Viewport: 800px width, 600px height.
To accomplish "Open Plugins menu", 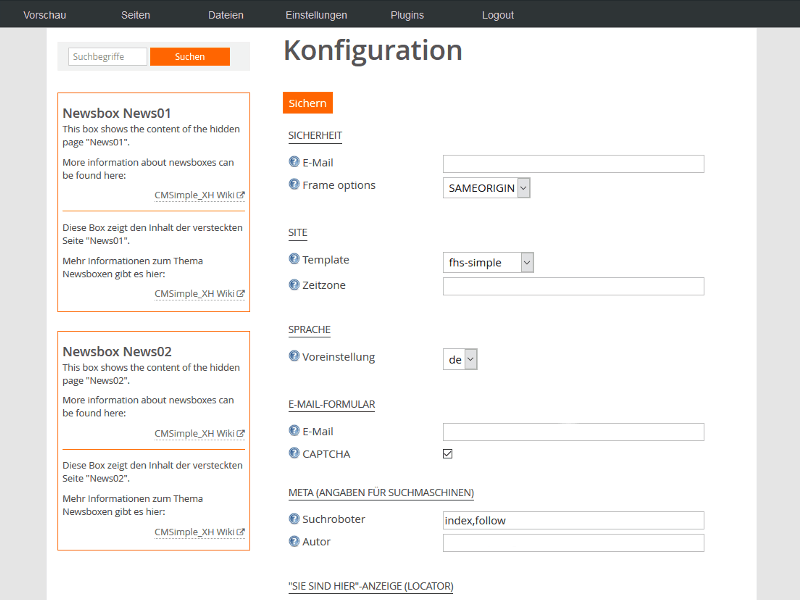I will [407, 15].
